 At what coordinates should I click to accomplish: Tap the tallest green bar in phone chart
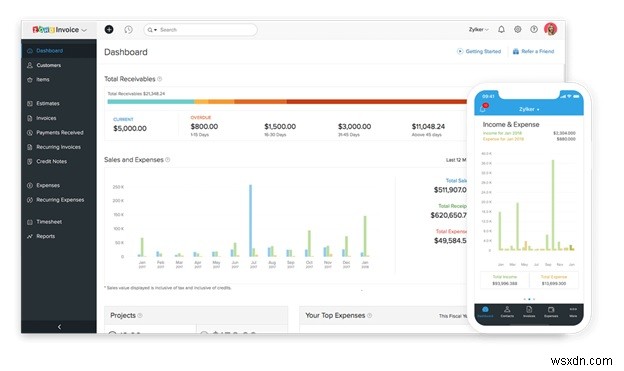tap(553, 205)
